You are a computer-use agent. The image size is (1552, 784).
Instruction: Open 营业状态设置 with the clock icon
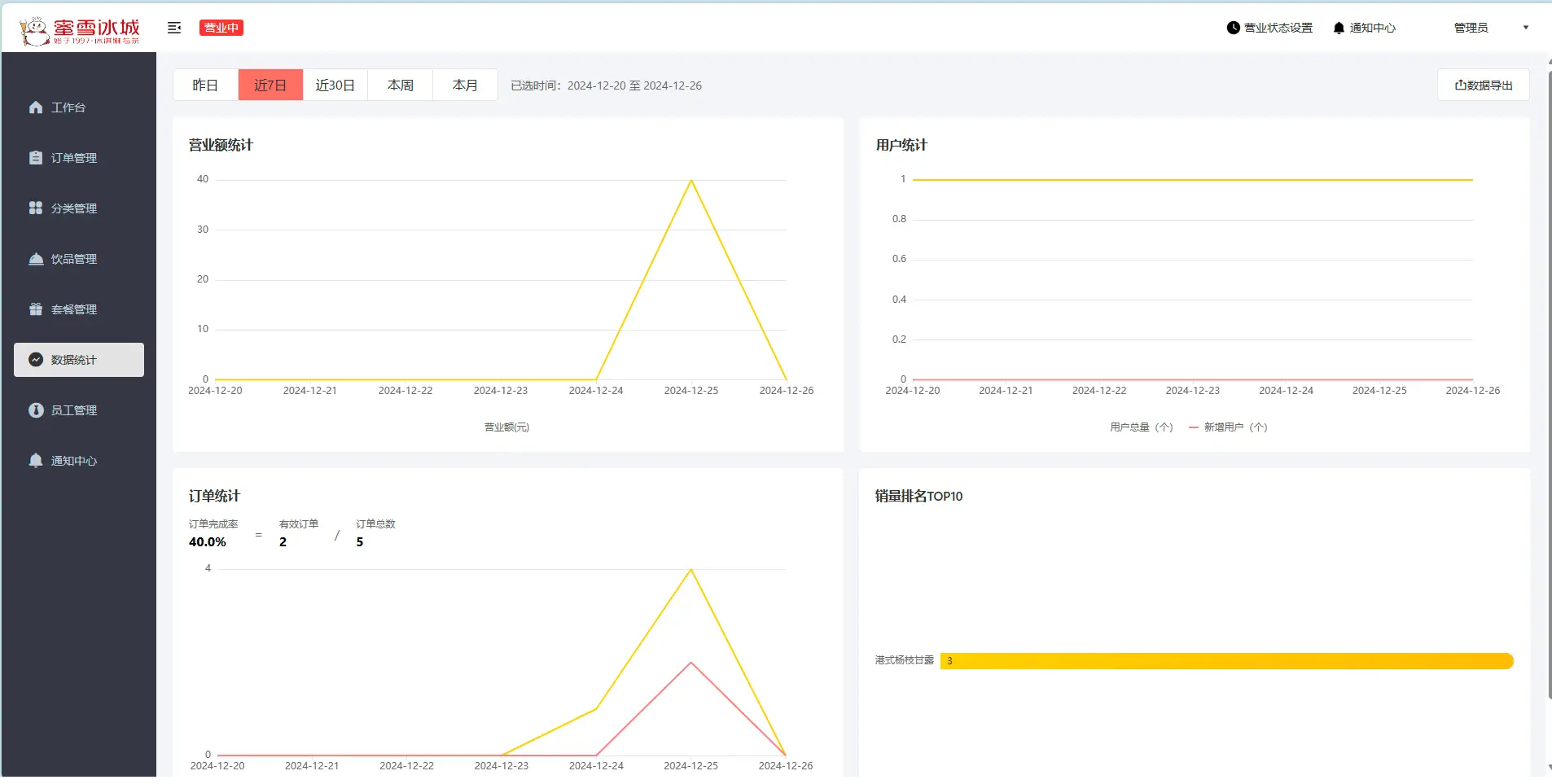coord(1233,28)
